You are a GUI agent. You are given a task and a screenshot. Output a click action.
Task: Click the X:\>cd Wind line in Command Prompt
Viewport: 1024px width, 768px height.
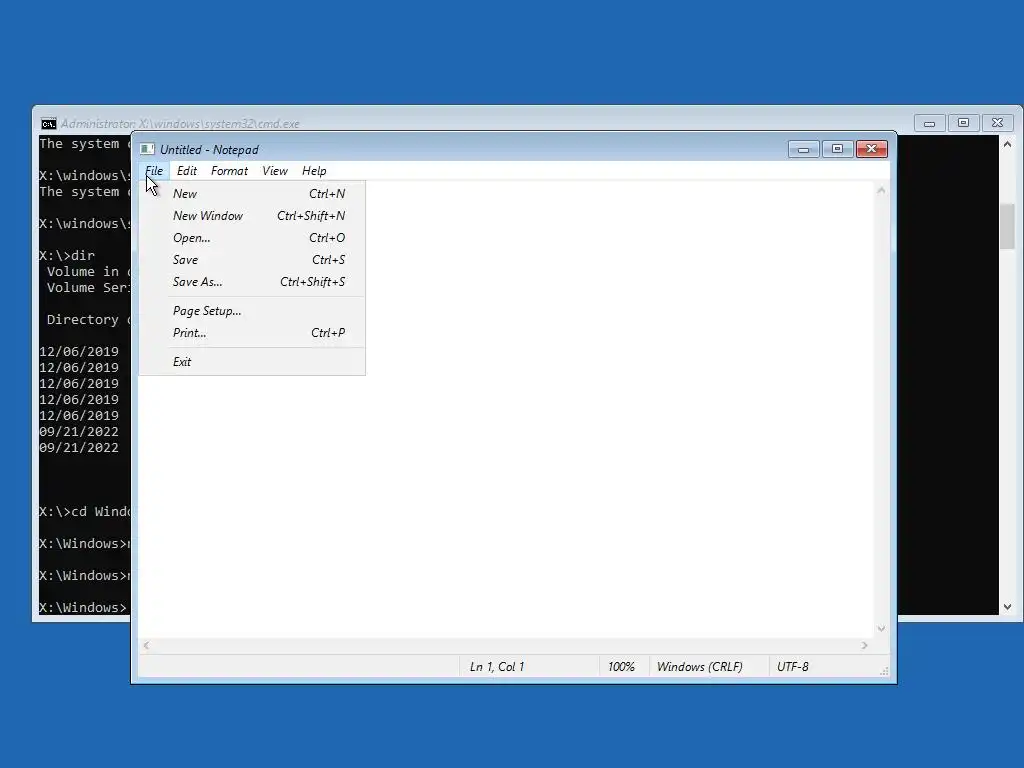84,511
